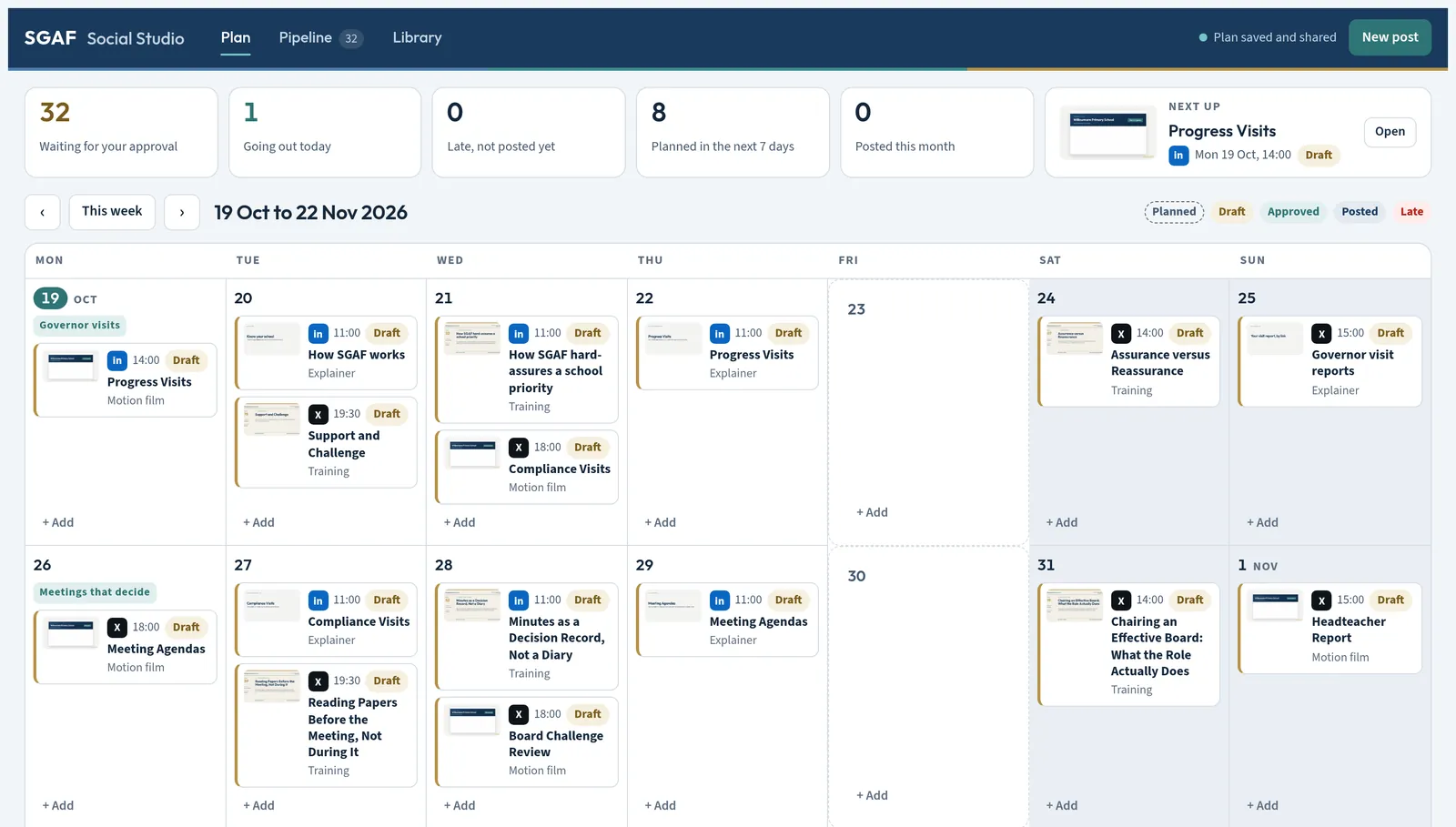Screen dimensions: 1456x827
Task: Click the SGAF Social Studio logo
Action: [x=104, y=38]
